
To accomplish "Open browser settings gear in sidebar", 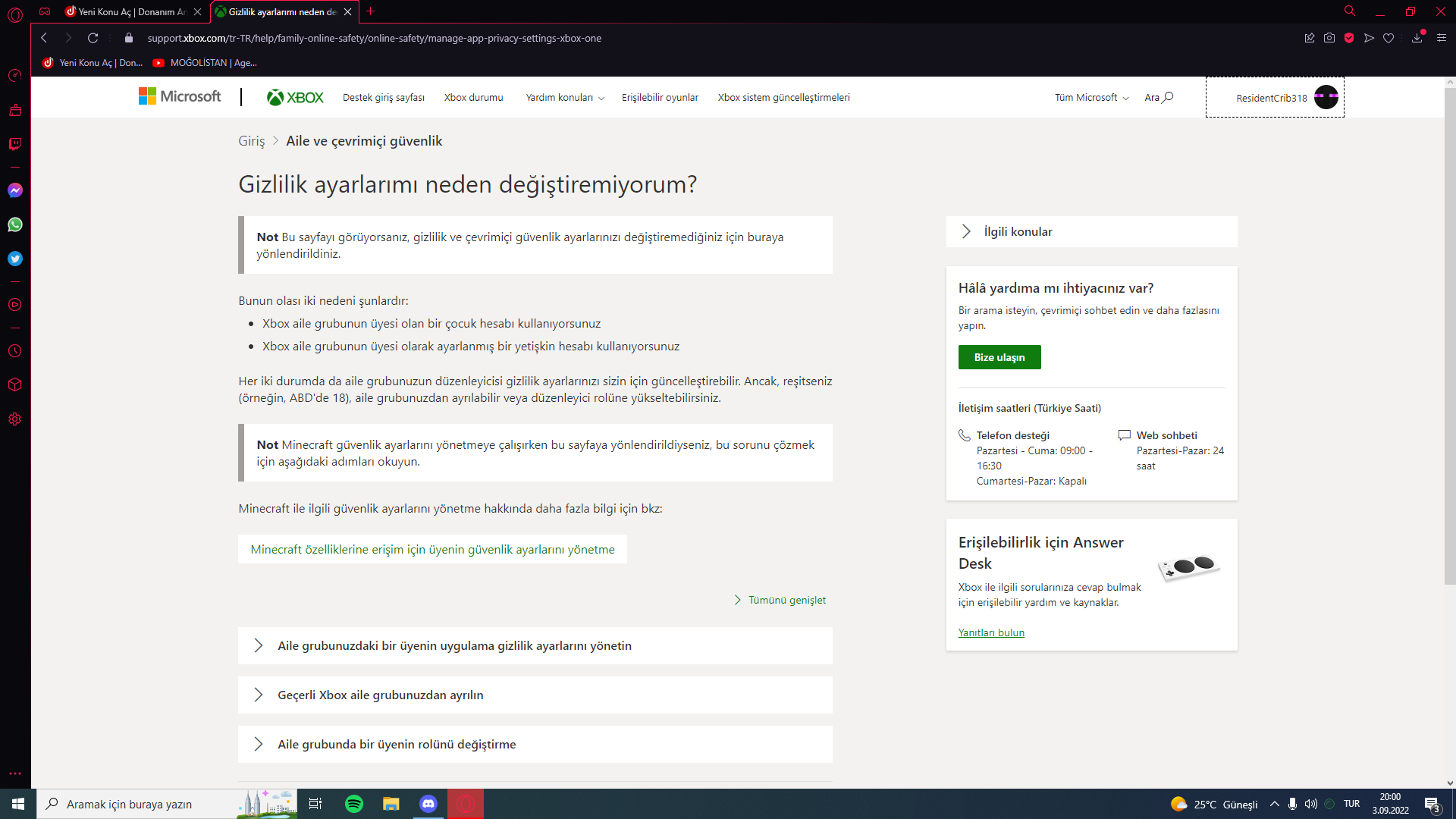I will click(x=14, y=419).
